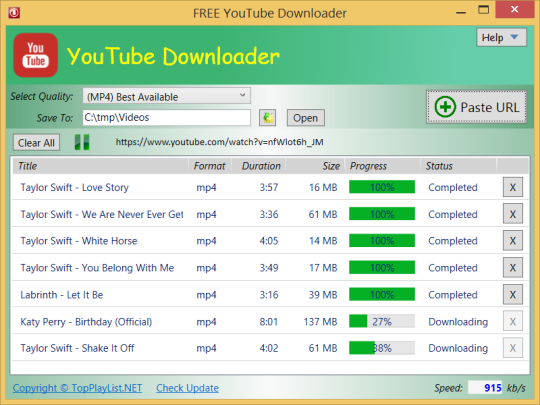Select Taylor Swift - Shake It Off title
Image resolution: width=540 pixels, height=405 pixels.
pyautogui.click(x=77, y=348)
